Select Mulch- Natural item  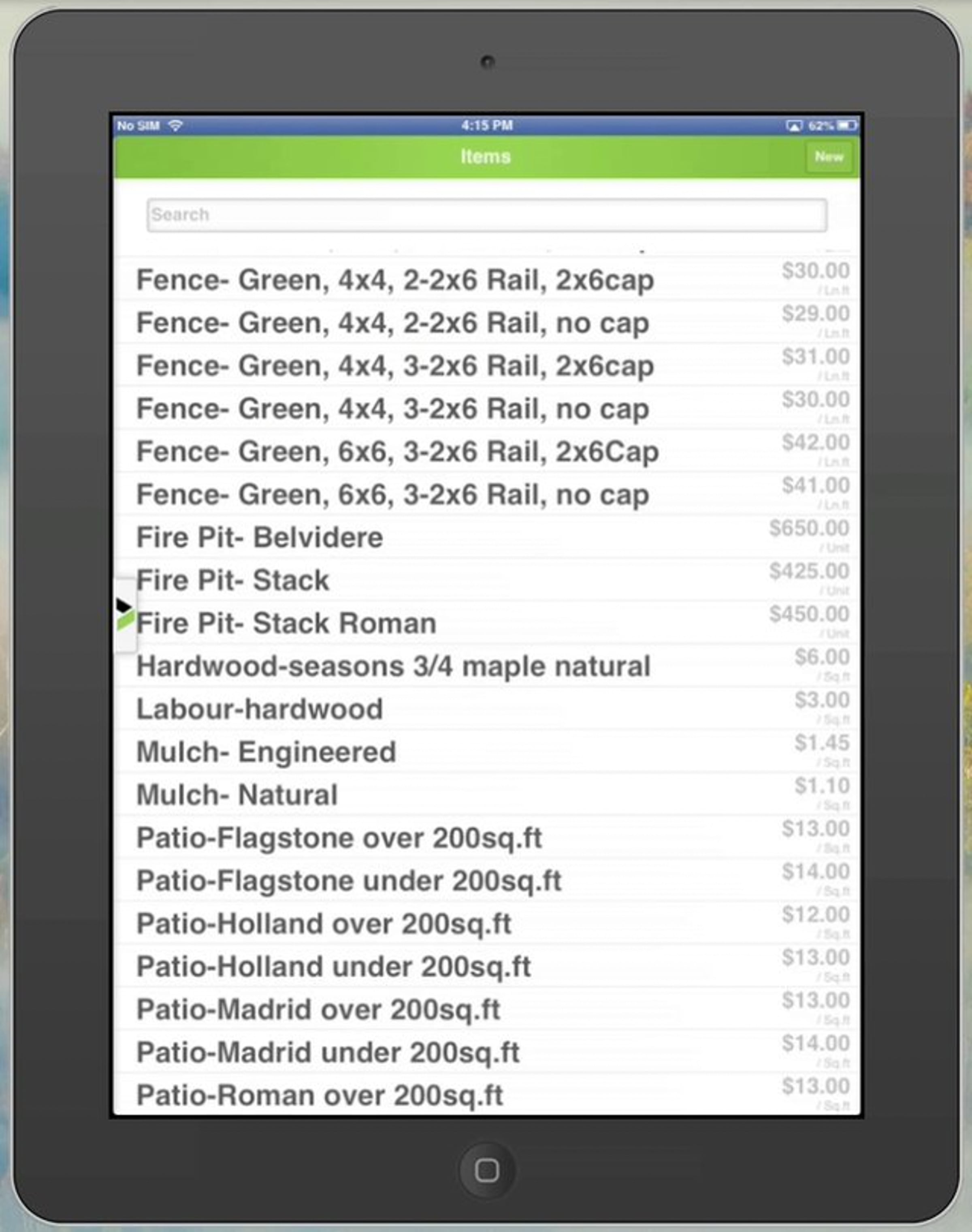point(237,795)
